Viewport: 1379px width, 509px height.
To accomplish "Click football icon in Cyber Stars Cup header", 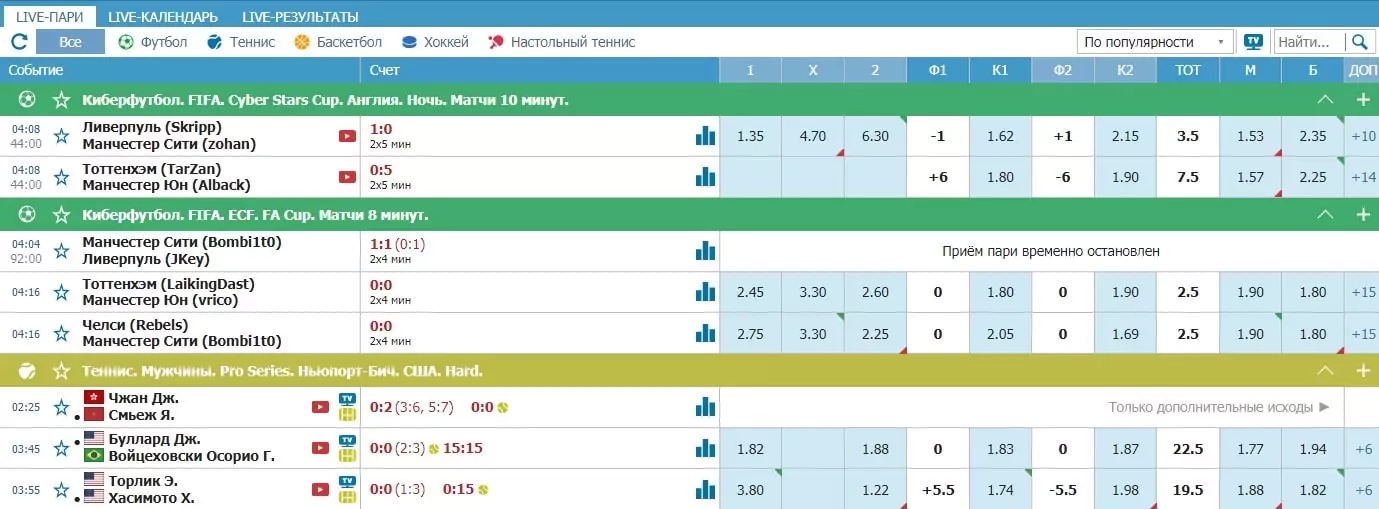I will click(x=27, y=100).
